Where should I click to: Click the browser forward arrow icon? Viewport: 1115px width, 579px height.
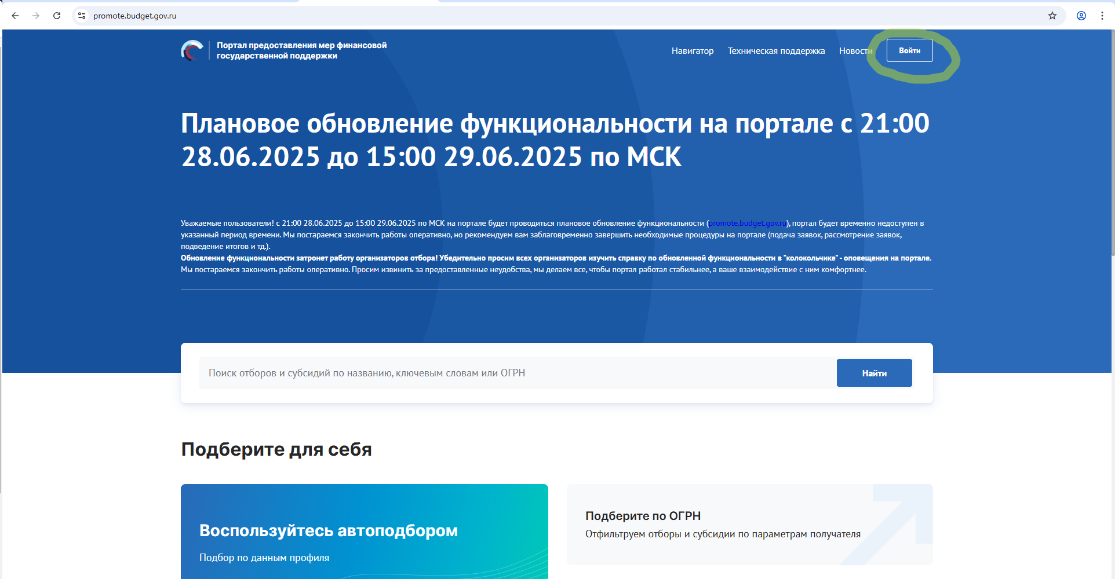(x=34, y=16)
